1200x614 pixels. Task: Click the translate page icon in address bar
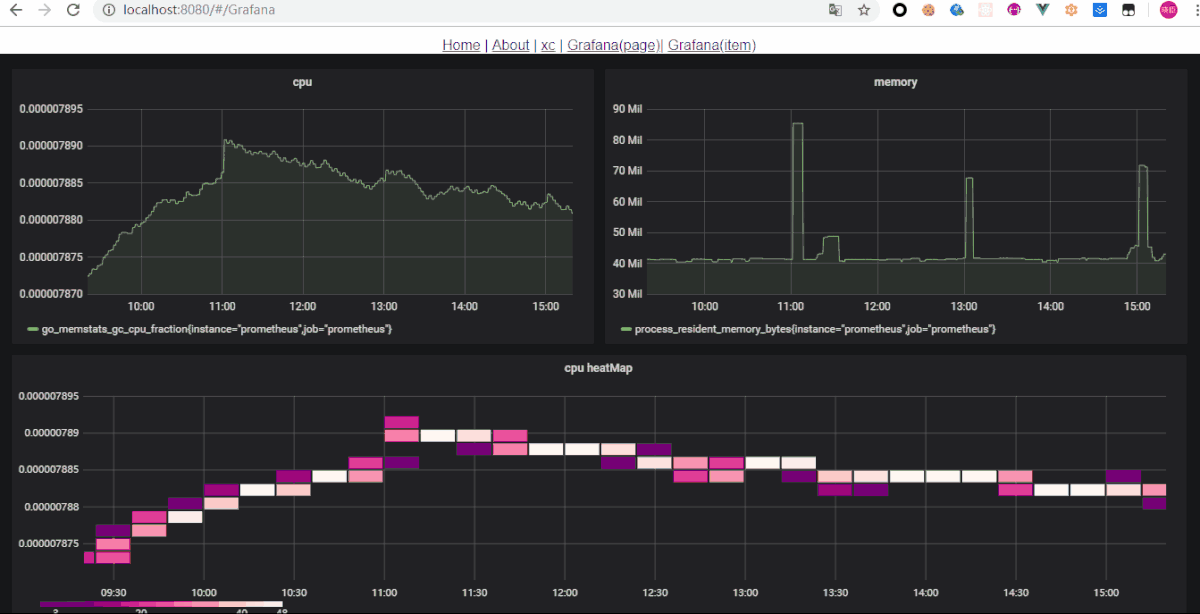(835, 10)
